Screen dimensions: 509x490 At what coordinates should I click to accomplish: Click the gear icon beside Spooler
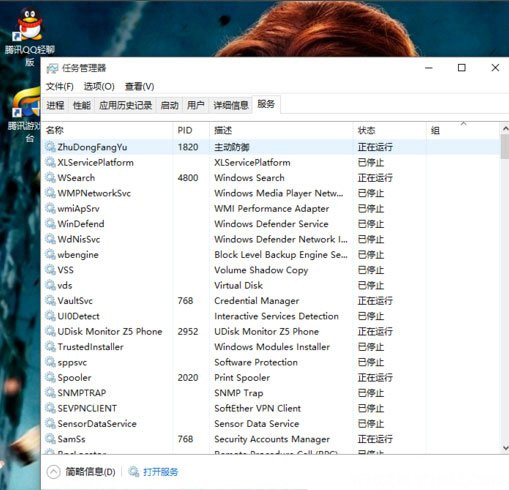(x=50, y=377)
